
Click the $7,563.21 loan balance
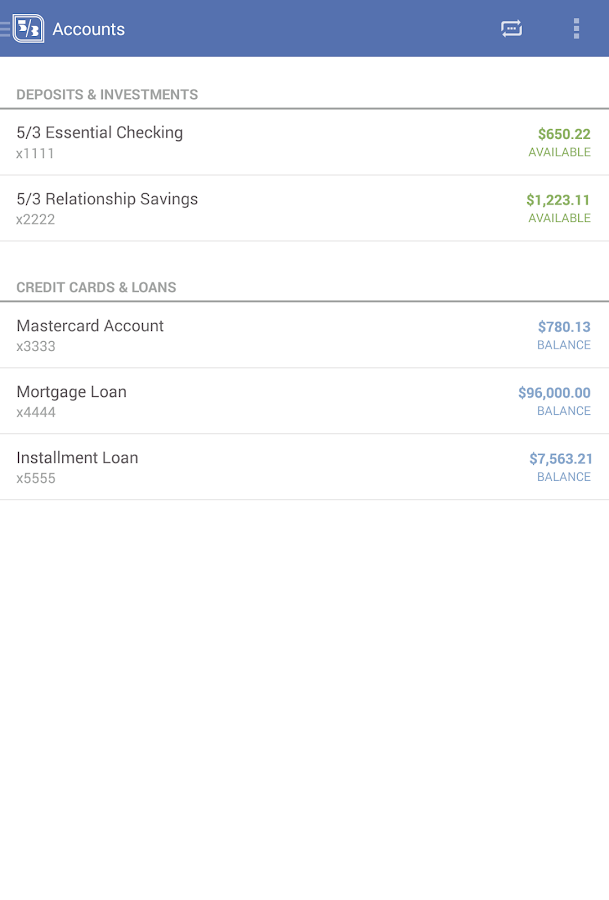[560, 459]
